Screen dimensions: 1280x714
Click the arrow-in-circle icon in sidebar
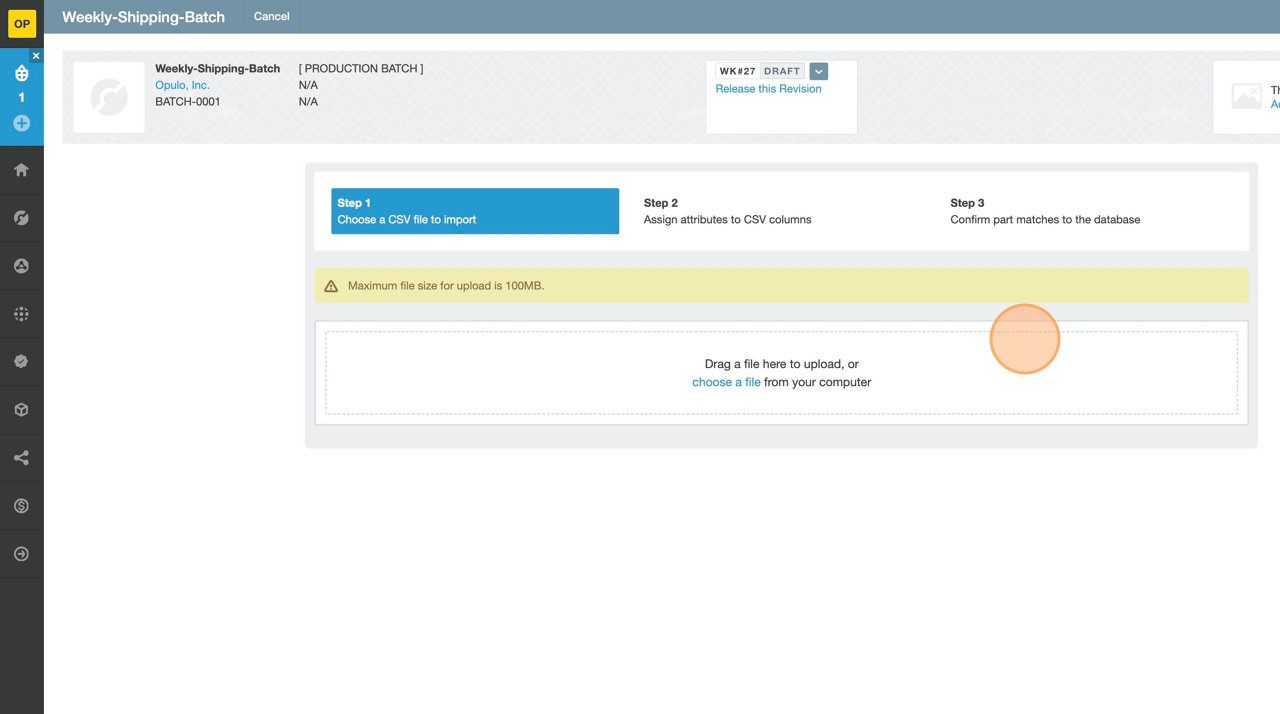coord(21,554)
